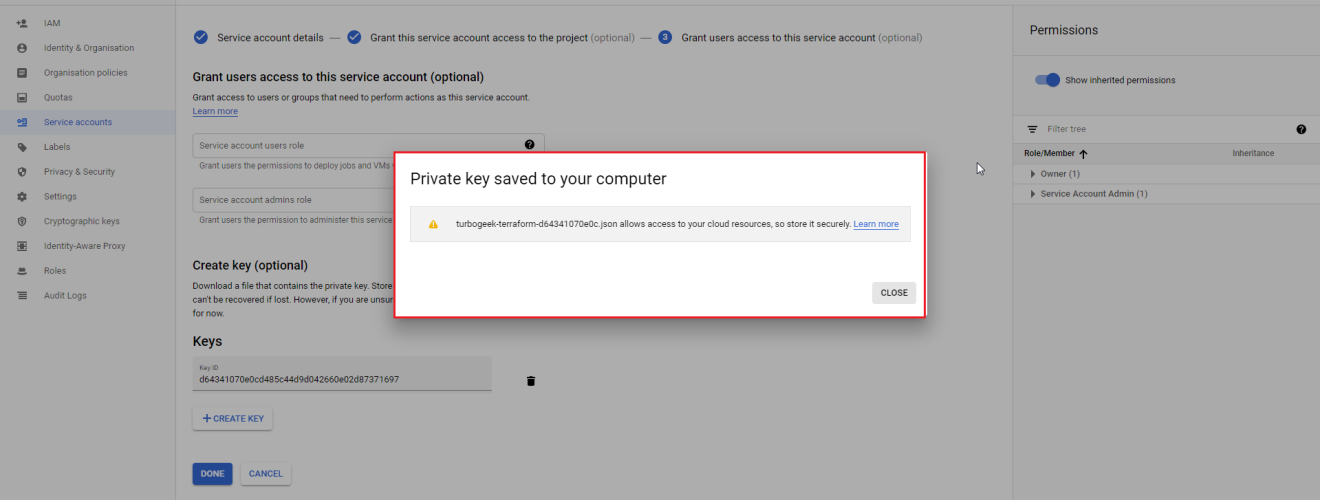The image size is (1320, 500).
Task: Open Learn more link in key warning
Action: pyautogui.click(x=876, y=224)
